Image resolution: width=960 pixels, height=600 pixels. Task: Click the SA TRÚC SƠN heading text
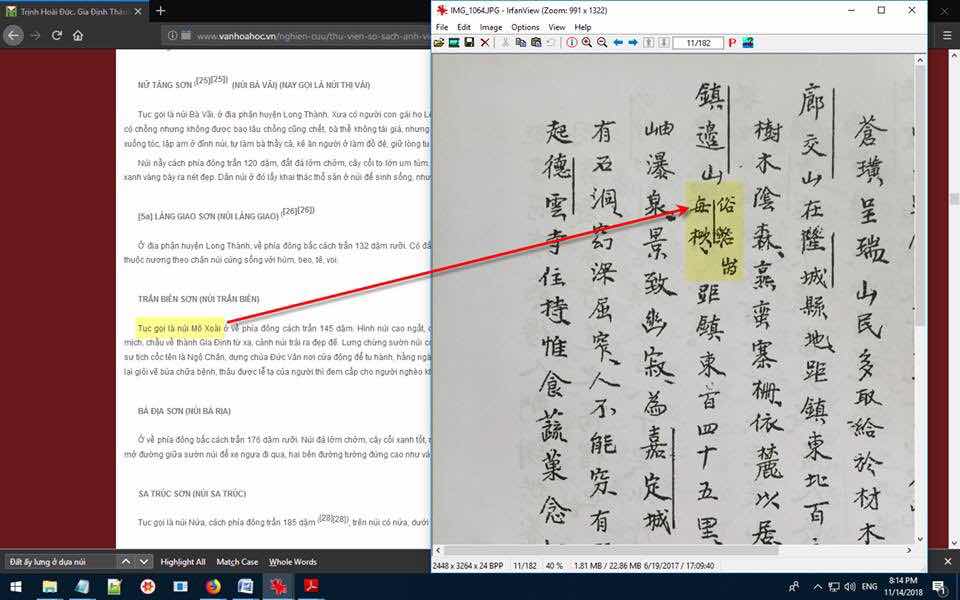[x=192, y=493]
